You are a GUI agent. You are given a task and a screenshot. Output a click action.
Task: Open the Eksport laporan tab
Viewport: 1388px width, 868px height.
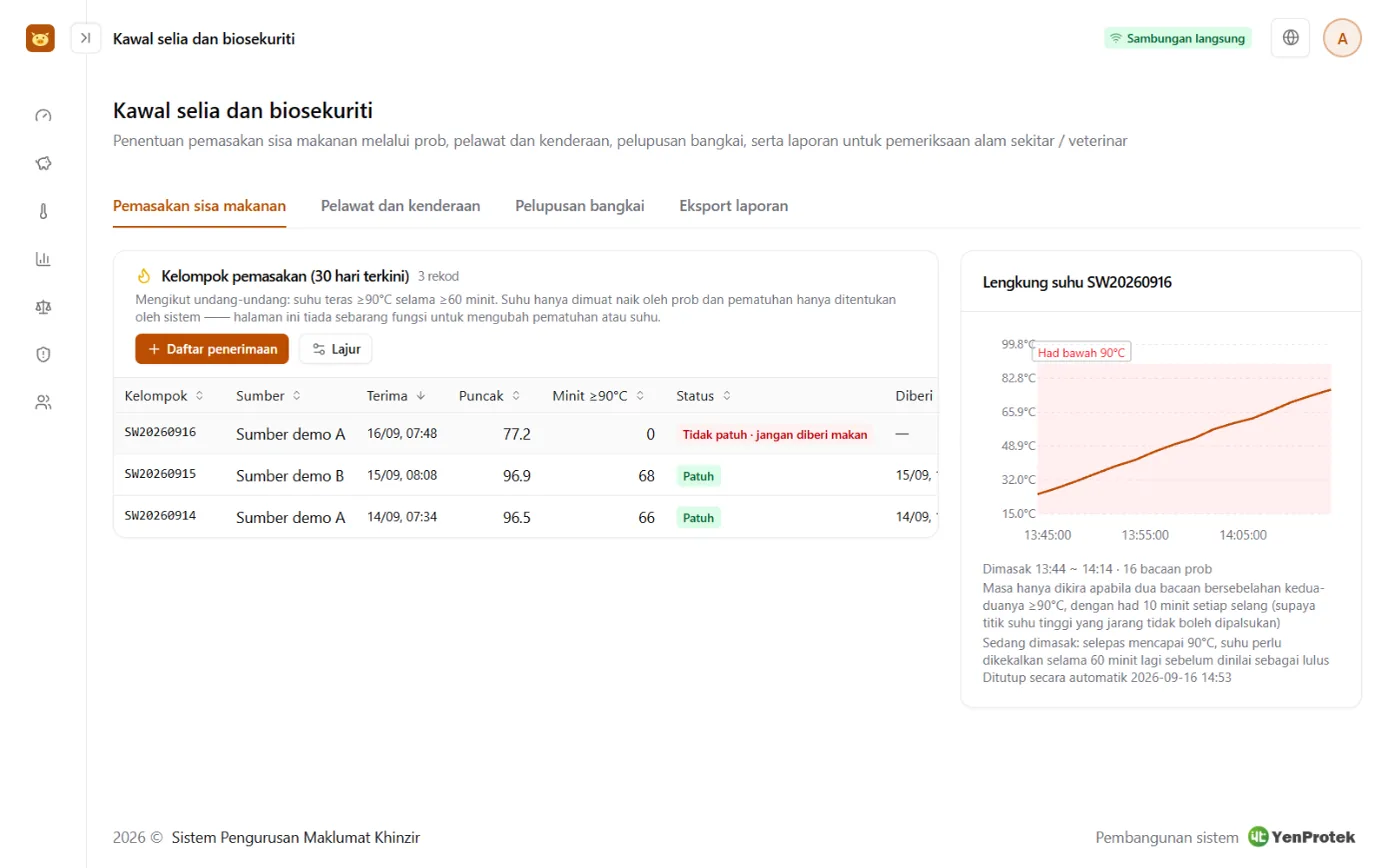734,206
